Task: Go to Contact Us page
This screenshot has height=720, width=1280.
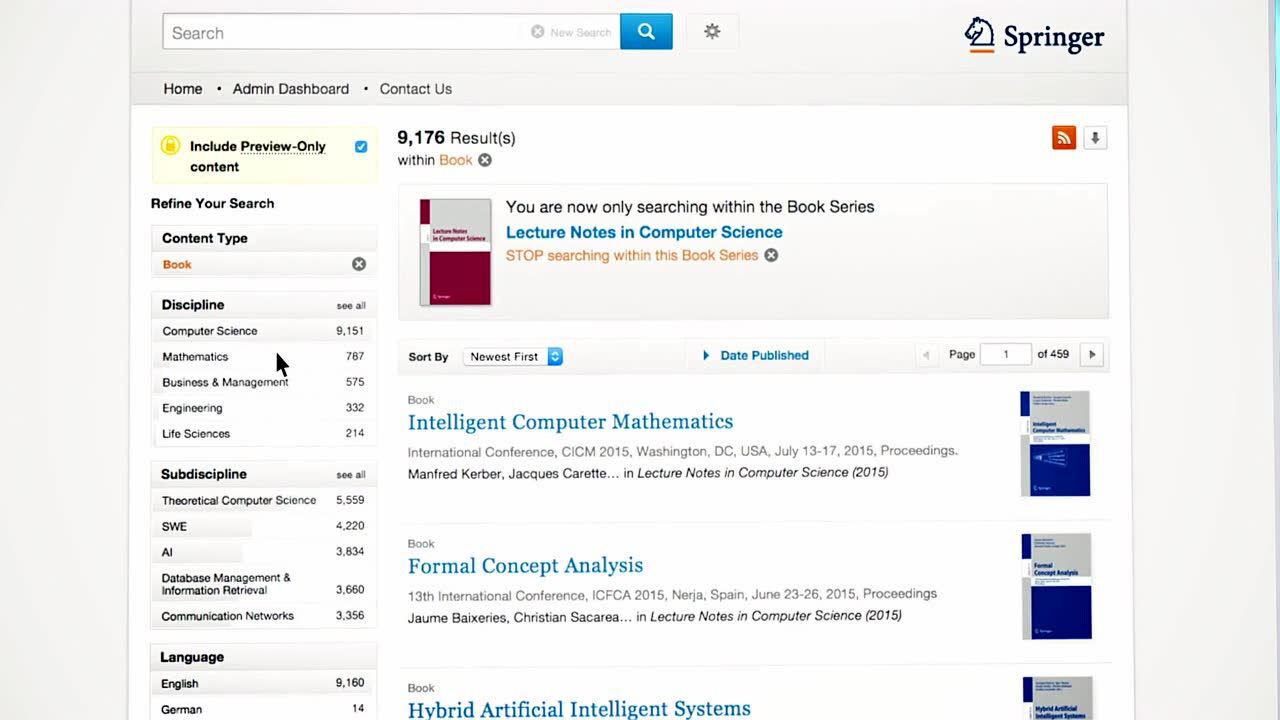Action: click(x=415, y=89)
